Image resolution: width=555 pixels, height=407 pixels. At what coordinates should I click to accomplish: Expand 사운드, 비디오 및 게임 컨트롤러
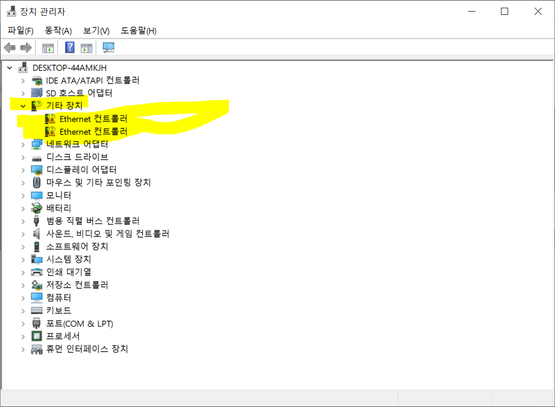(23, 234)
